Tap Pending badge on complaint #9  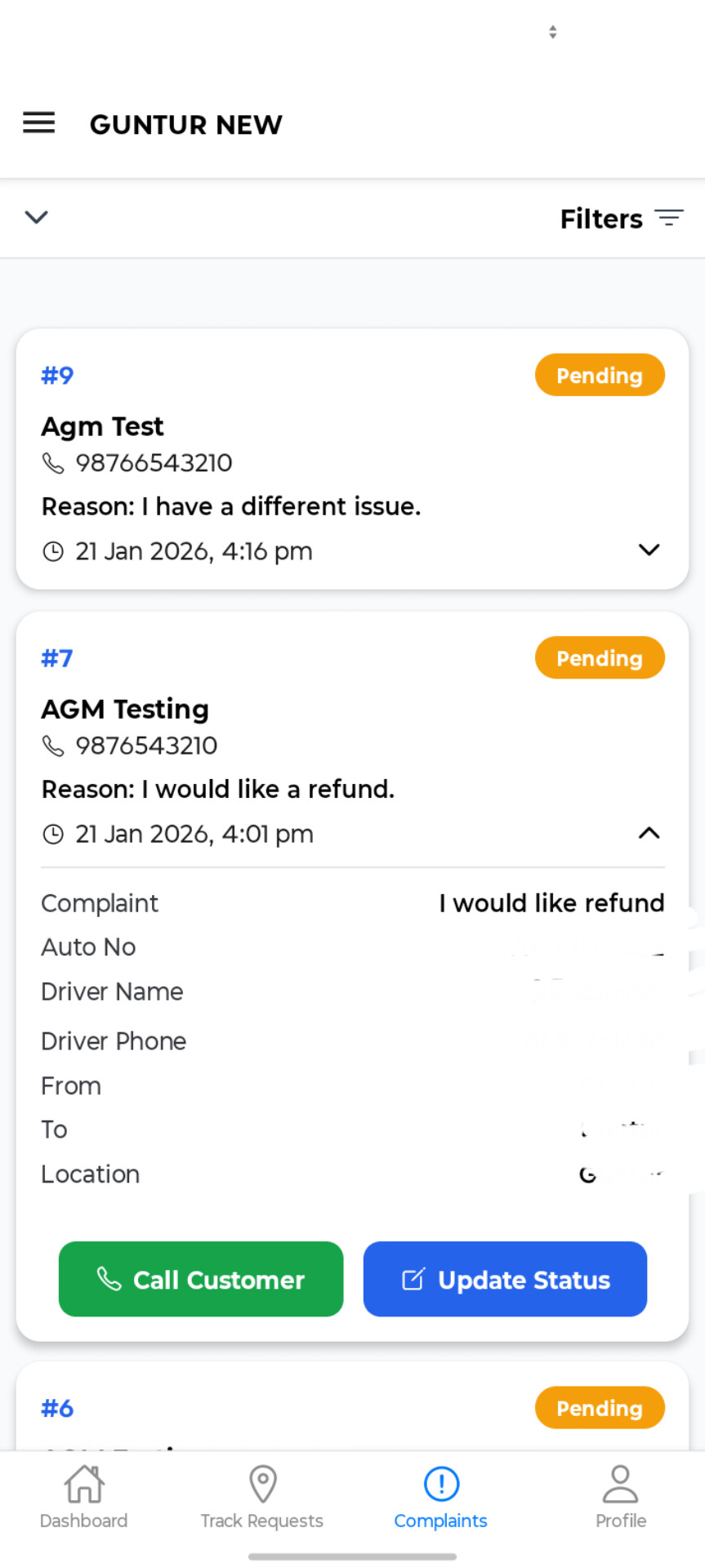point(600,376)
